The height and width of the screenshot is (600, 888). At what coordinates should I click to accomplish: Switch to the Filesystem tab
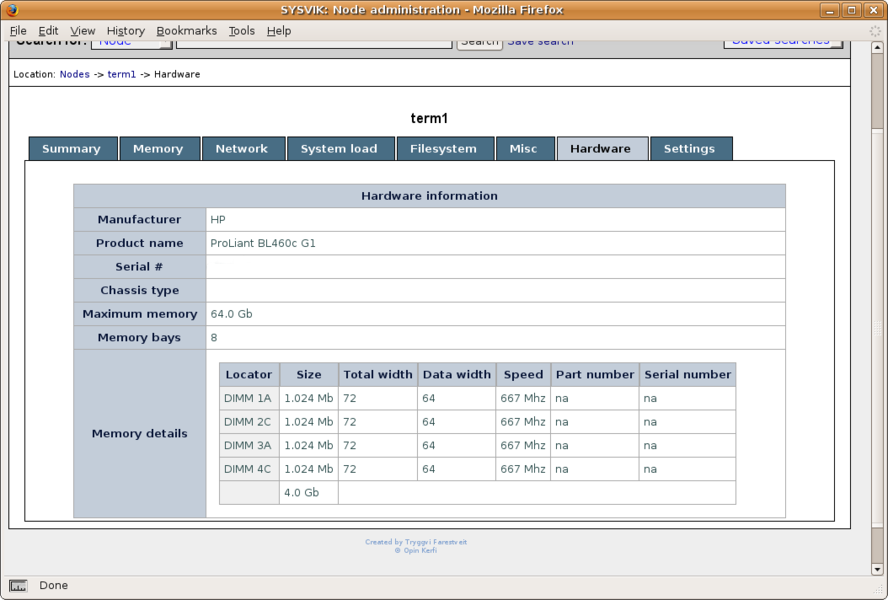(x=445, y=148)
